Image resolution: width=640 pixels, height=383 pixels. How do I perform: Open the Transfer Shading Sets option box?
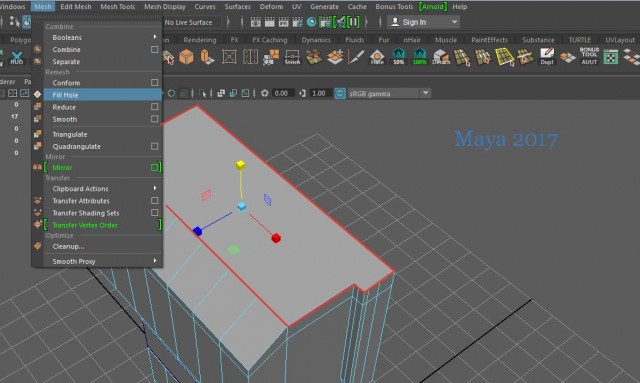[x=154, y=213]
